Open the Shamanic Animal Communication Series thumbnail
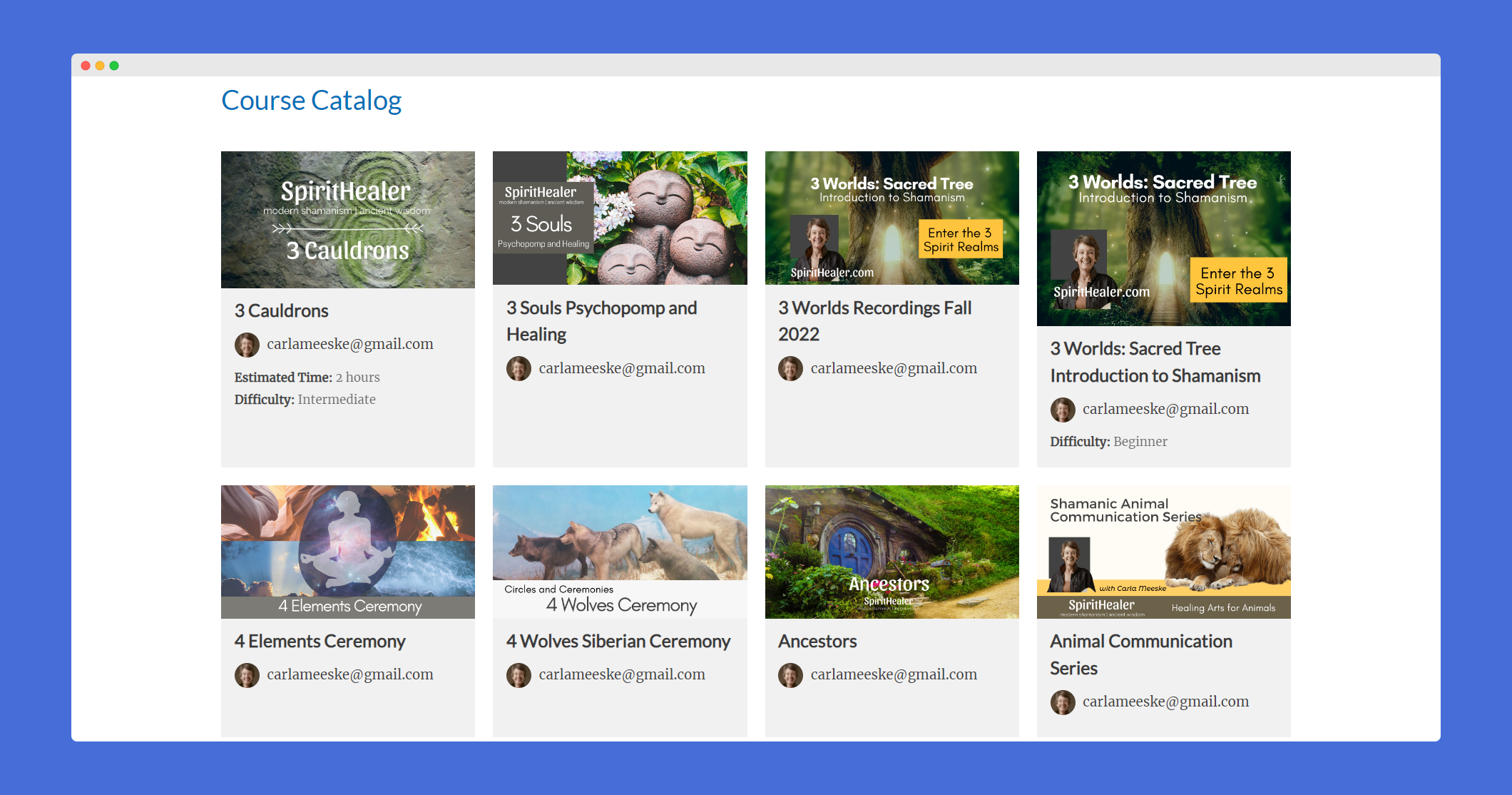Screen dimensions: 1512x795 coord(1163,552)
